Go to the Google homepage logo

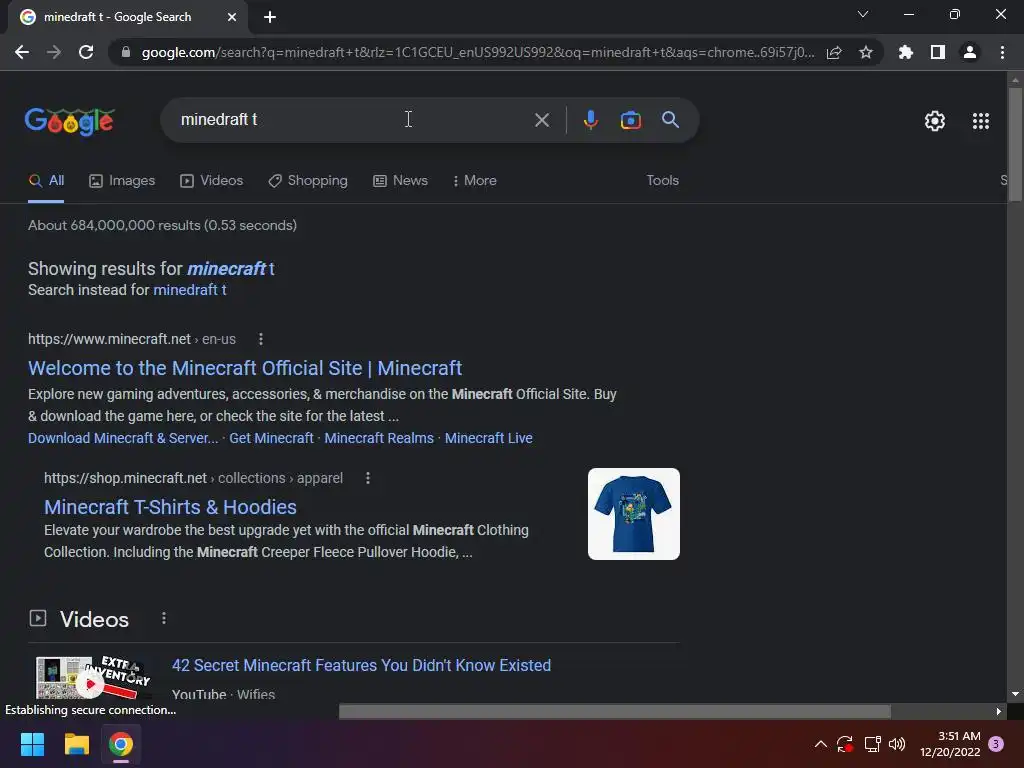pyautogui.click(x=69, y=121)
